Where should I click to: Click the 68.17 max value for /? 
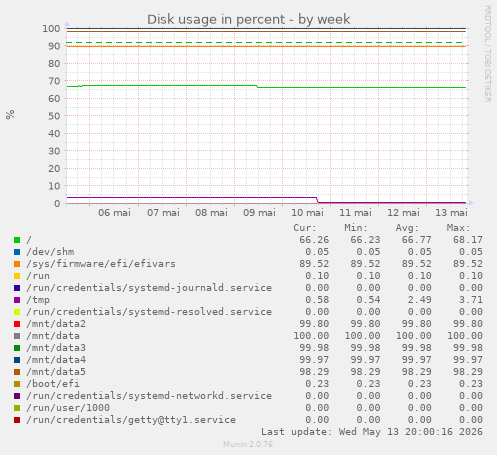468,240
